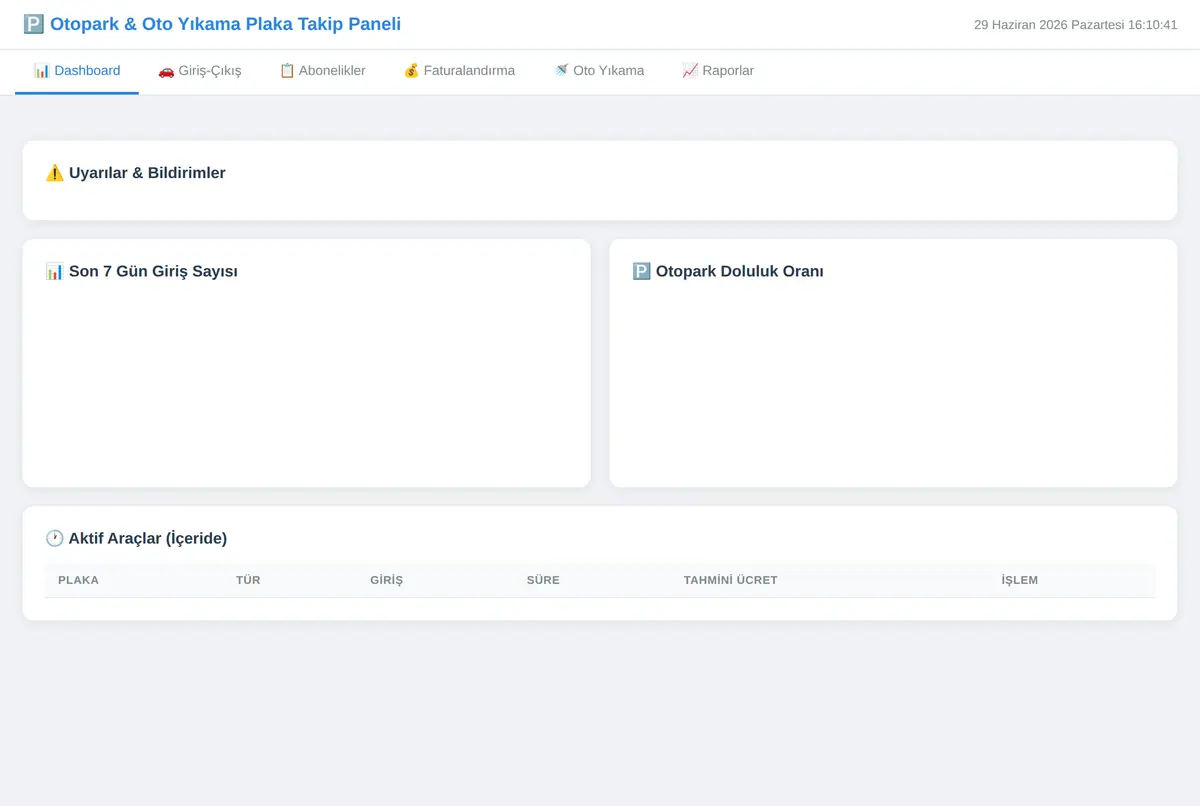
Task: Click the money bag icon on Faturalandırma
Action: tap(411, 71)
